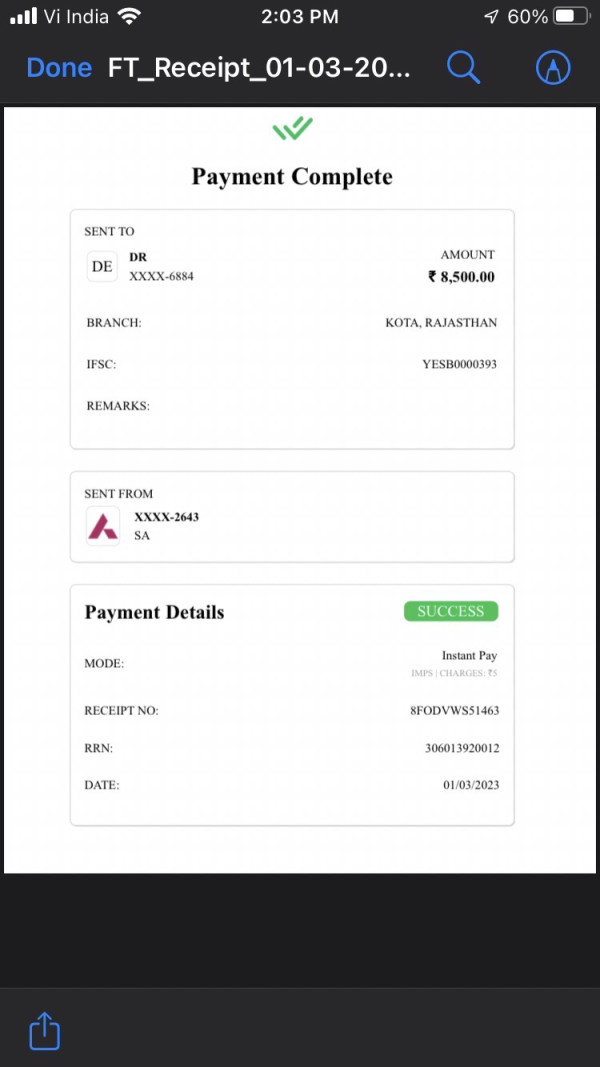The height and width of the screenshot is (1067, 600).
Task: Tap the FT_Receipt file name title
Action: pos(259,68)
